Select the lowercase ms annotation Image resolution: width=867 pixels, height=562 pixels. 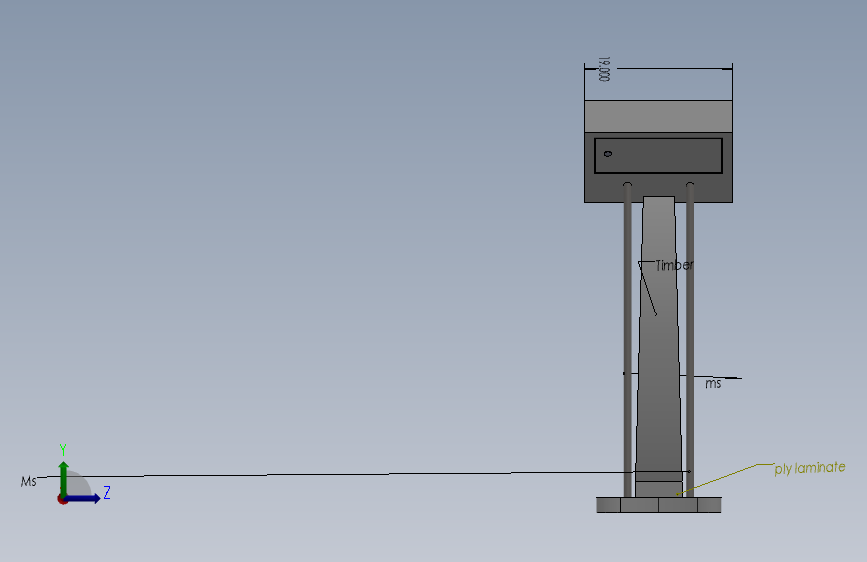713,383
